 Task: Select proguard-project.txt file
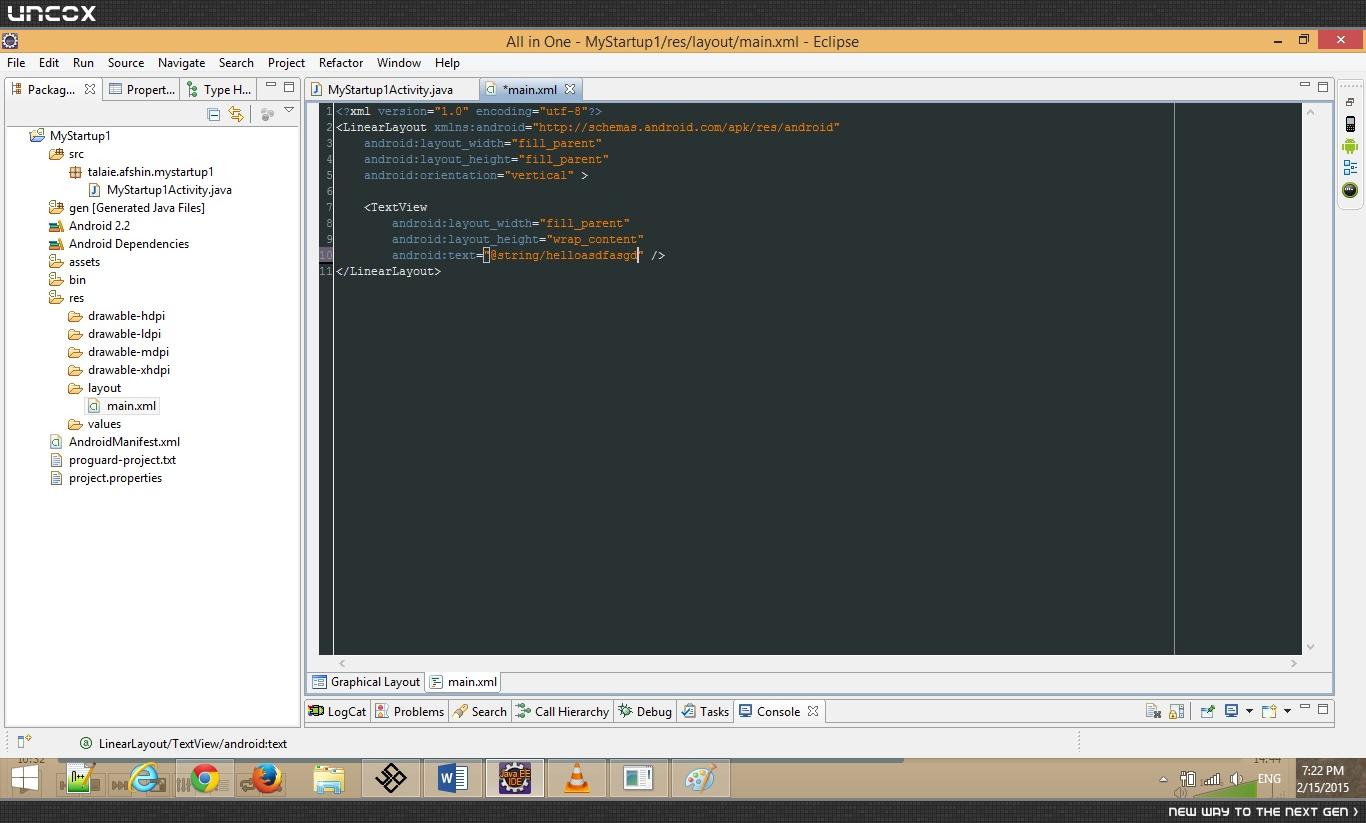coord(122,459)
